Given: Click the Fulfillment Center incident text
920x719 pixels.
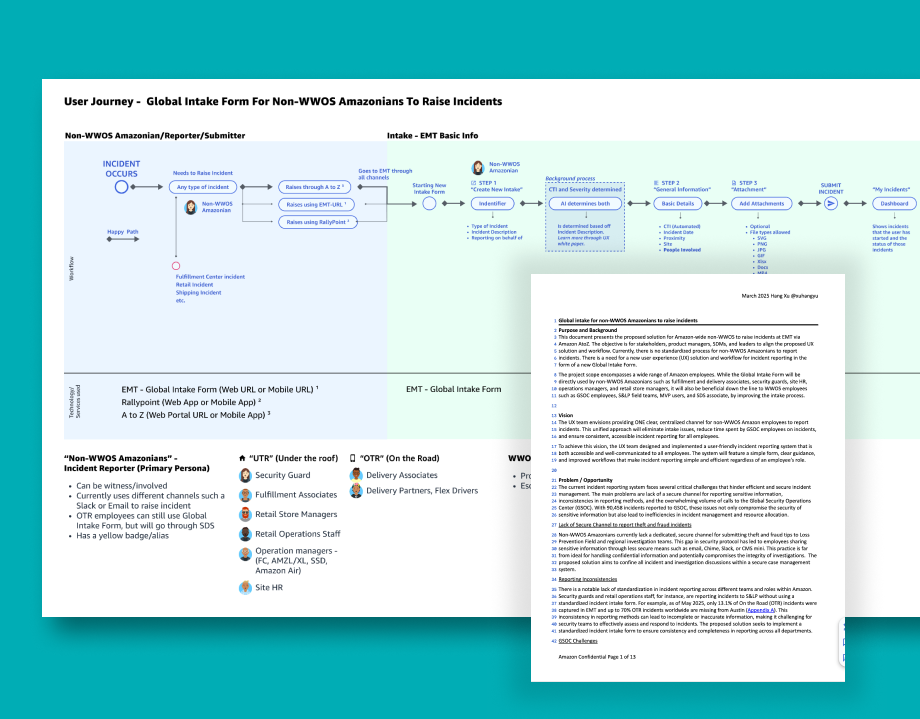Looking at the screenshot, I should (x=210, y=276).
